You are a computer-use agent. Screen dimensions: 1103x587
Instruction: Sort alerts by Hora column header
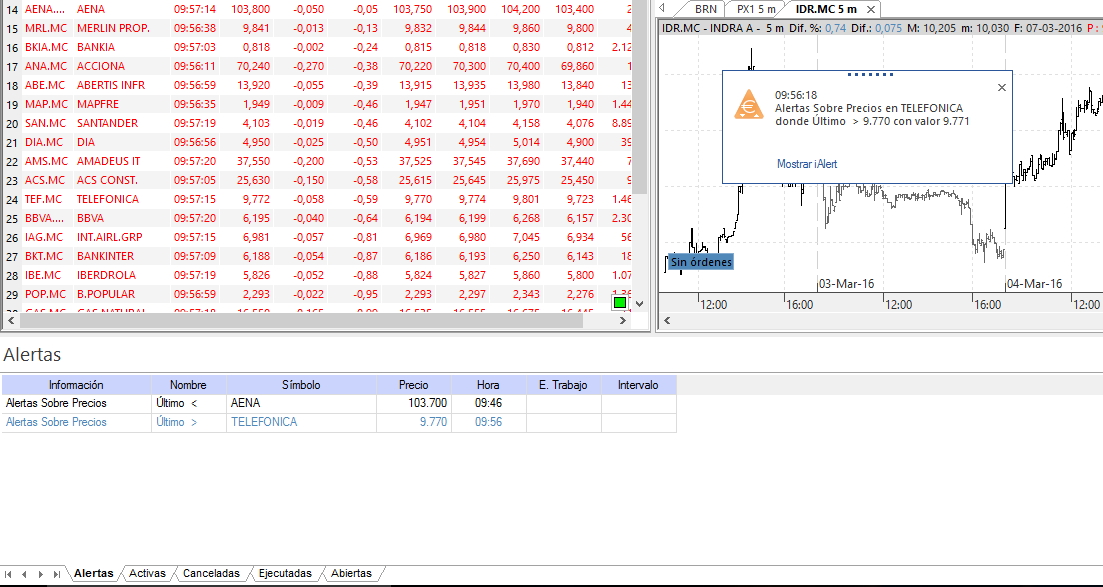coord(488,385)
